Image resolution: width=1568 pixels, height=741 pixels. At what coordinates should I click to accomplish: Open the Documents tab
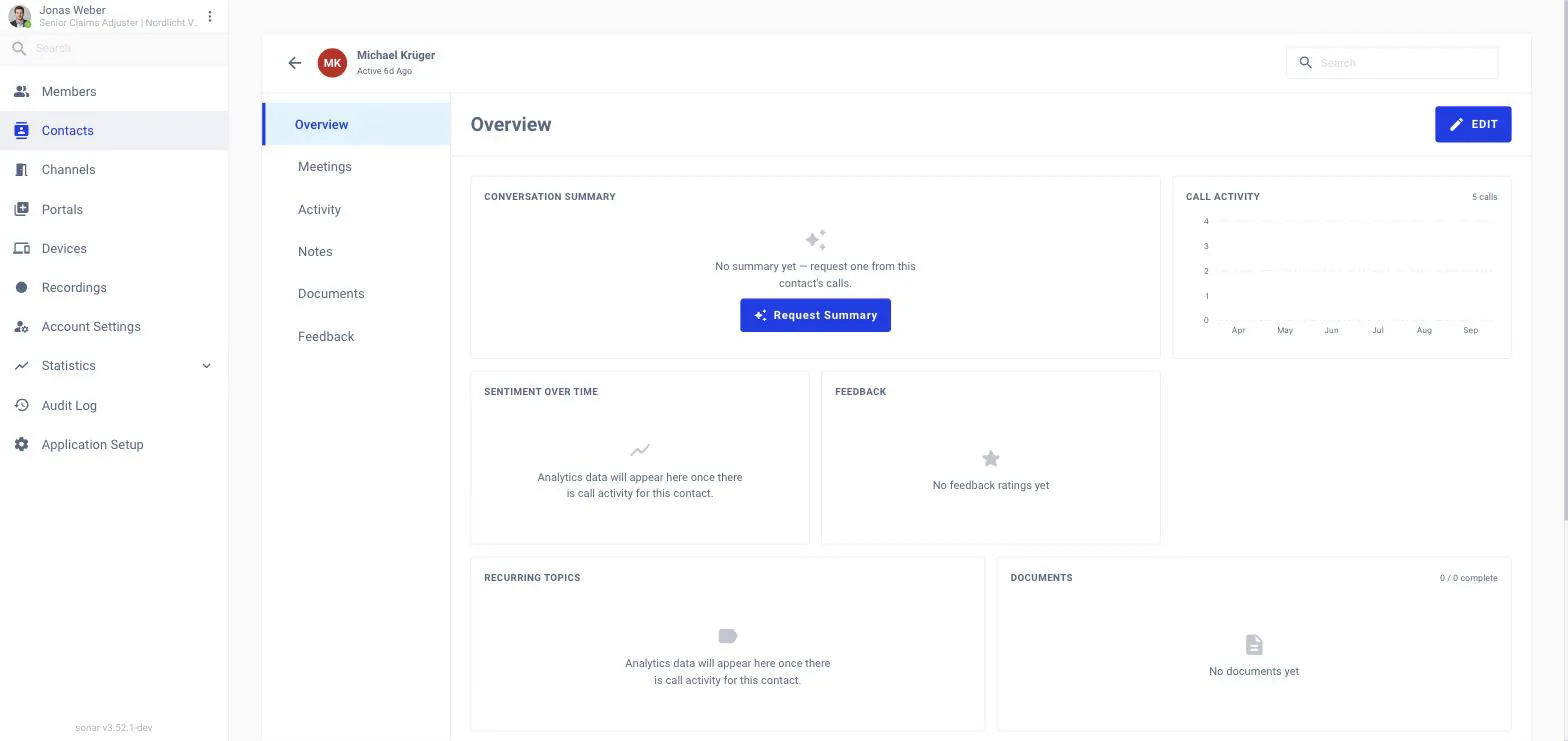(357, 294)
